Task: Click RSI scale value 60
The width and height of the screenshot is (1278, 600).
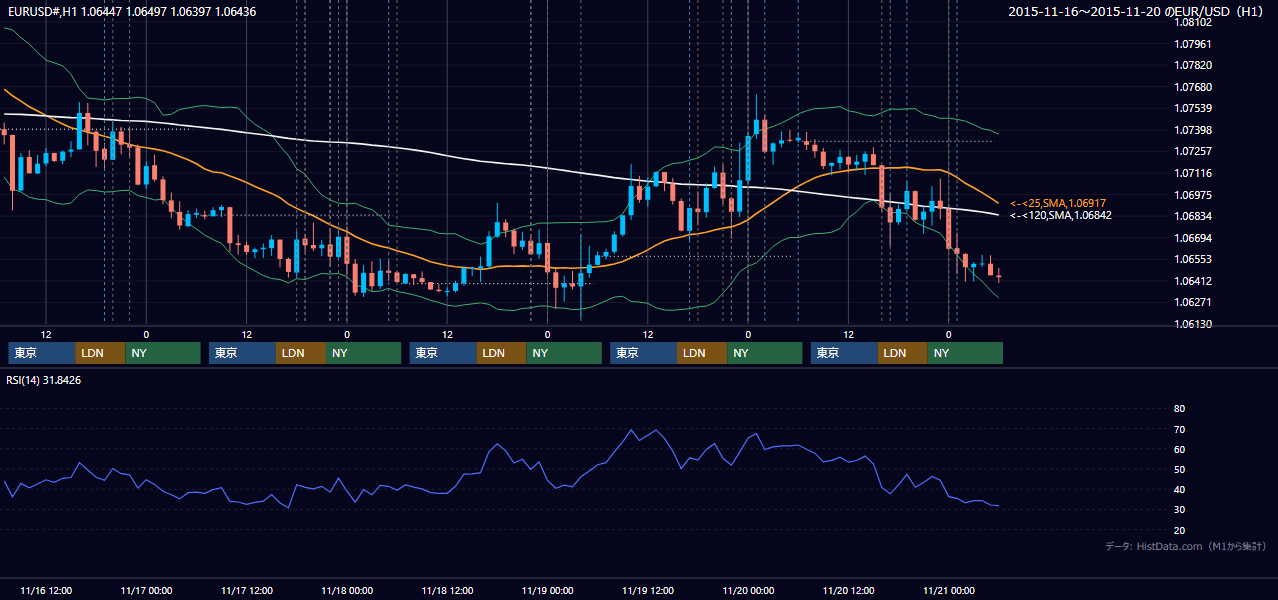Action: [1179, 449]
